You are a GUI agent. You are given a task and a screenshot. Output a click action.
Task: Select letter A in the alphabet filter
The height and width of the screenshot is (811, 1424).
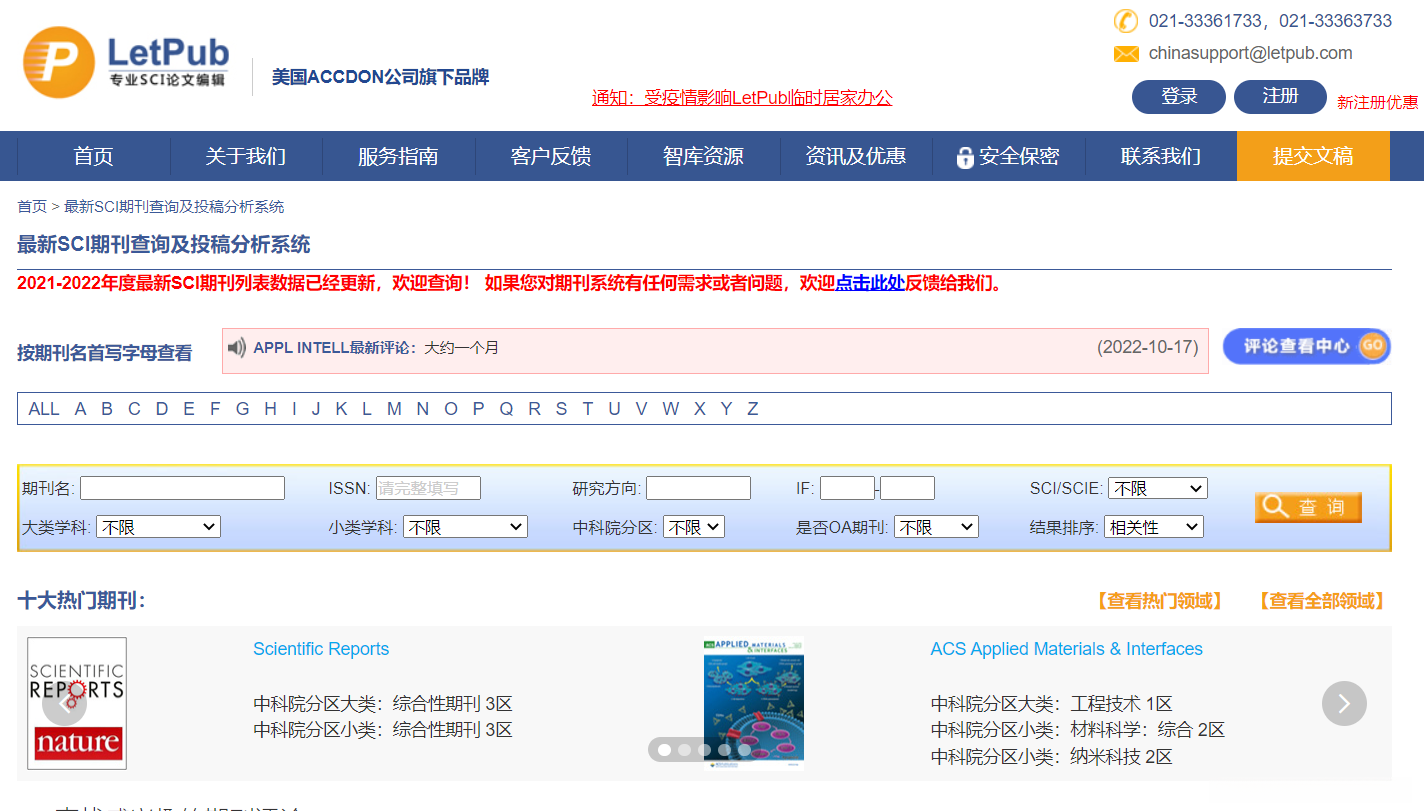coord(81,409)
